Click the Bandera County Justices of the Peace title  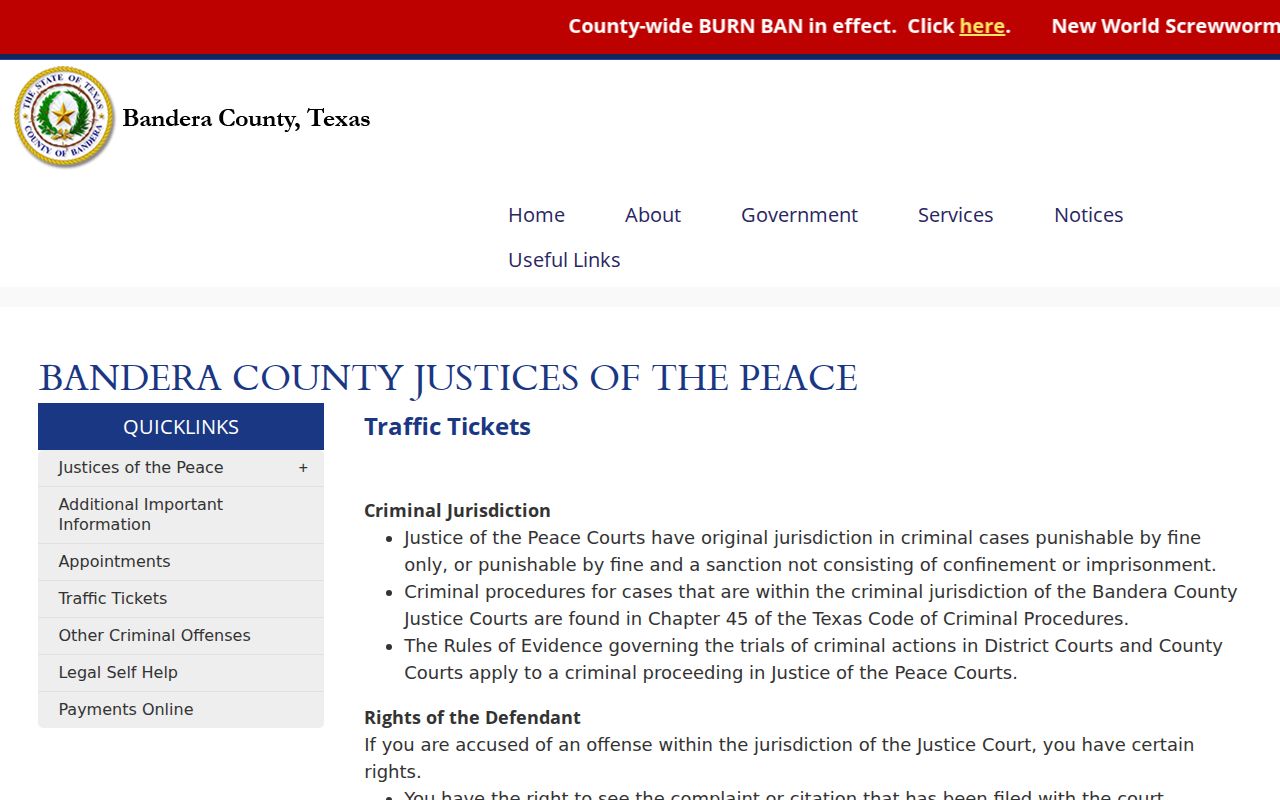448,378
